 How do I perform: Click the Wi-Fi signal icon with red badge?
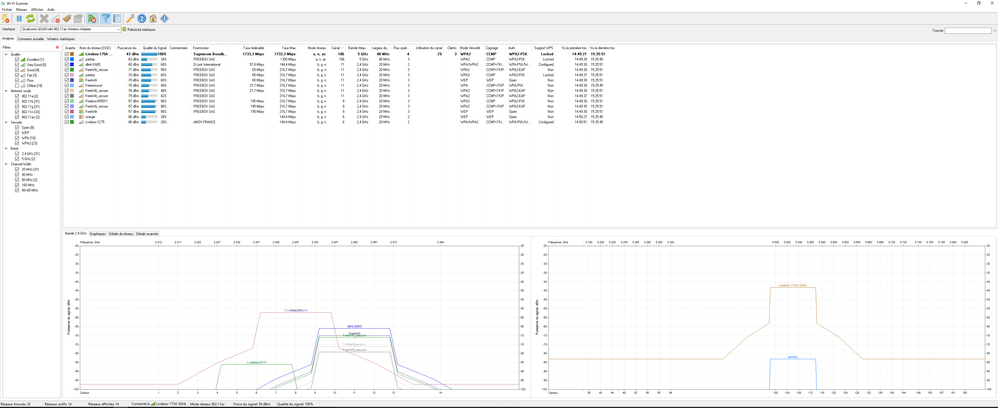click(92, 18)
